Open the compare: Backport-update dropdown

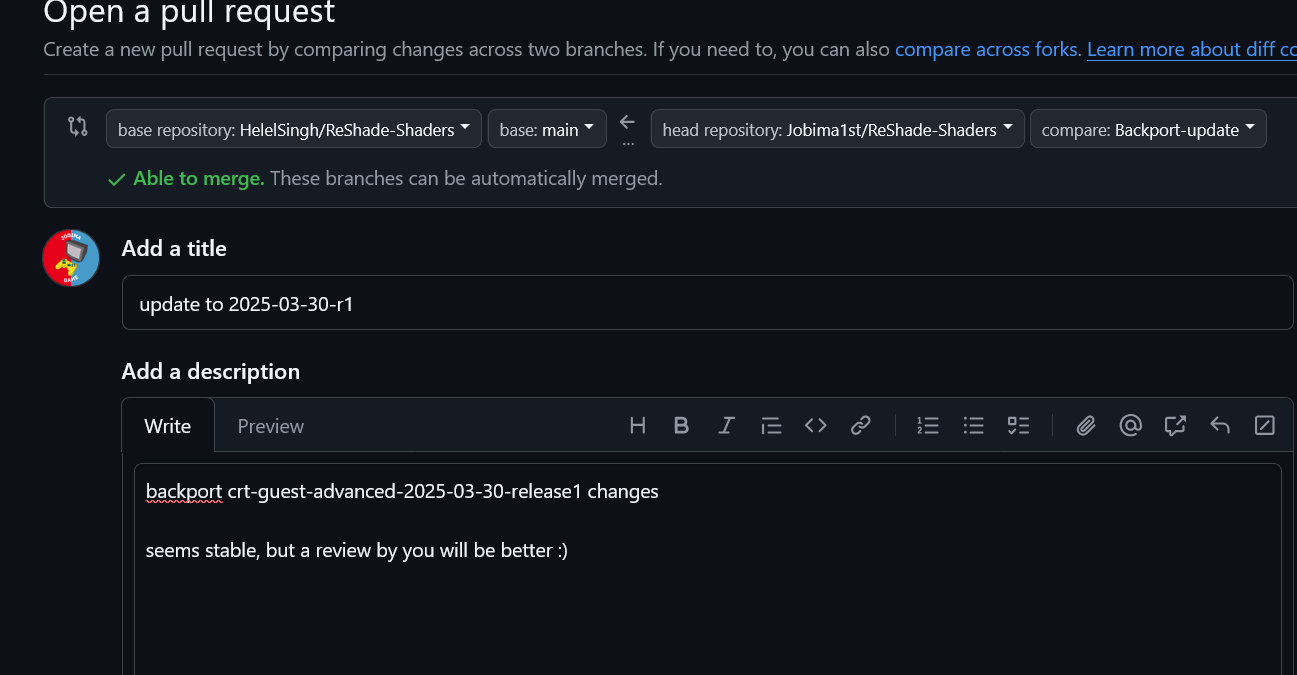click(1148, 129)
